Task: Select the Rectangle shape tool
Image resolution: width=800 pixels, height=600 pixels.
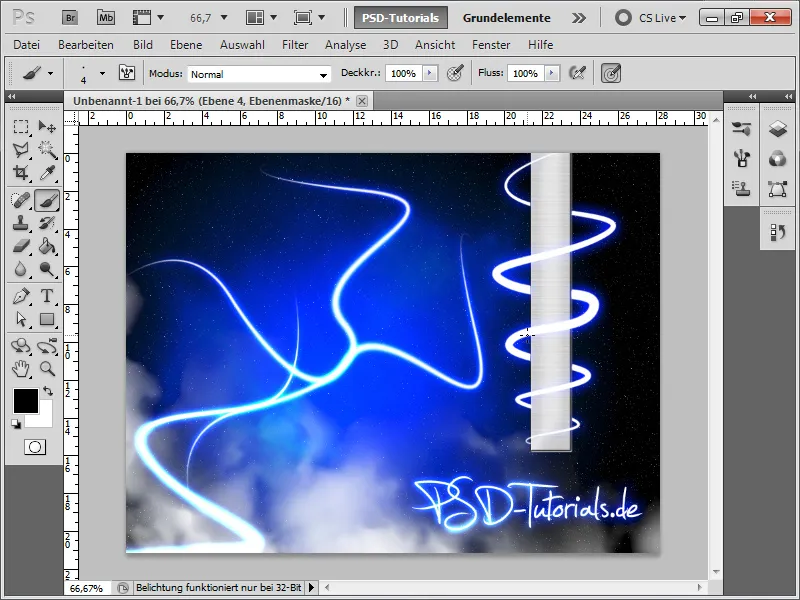Action: click(47, 319)
